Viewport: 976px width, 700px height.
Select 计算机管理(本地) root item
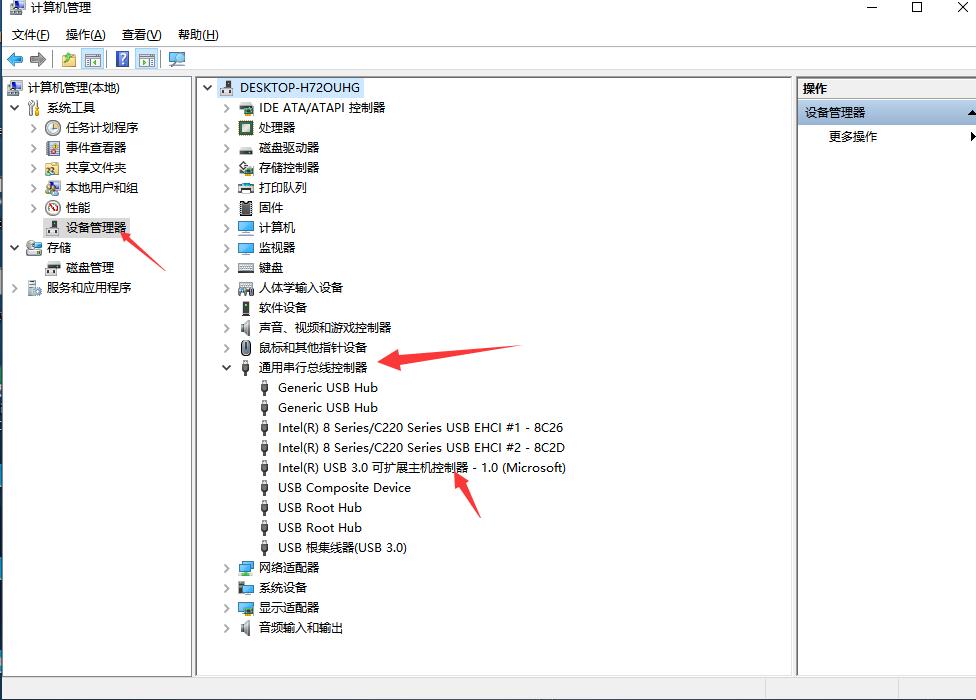pyautogui.click(x=73, y=88)
